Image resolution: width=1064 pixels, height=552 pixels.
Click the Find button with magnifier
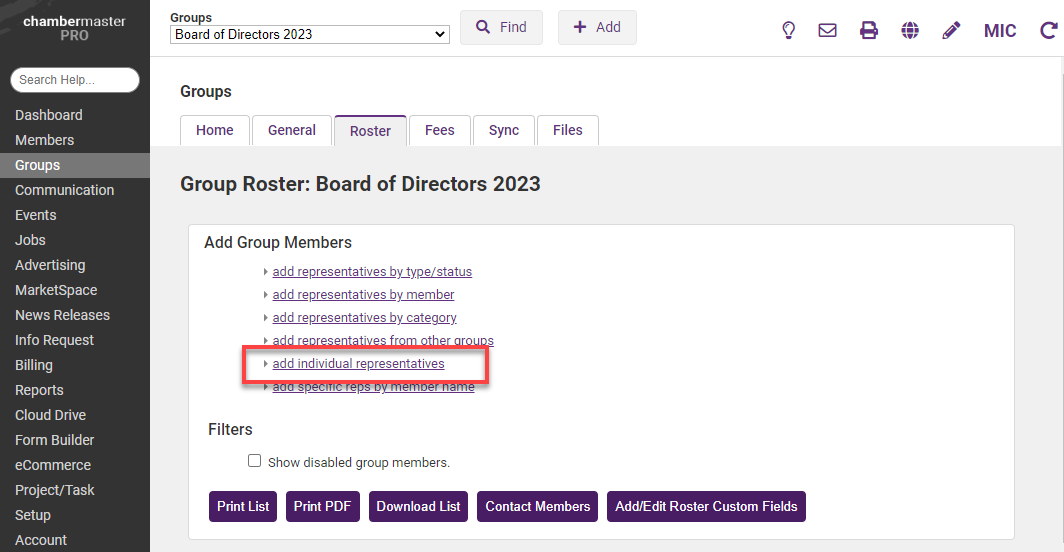click(x=501, y=28)
